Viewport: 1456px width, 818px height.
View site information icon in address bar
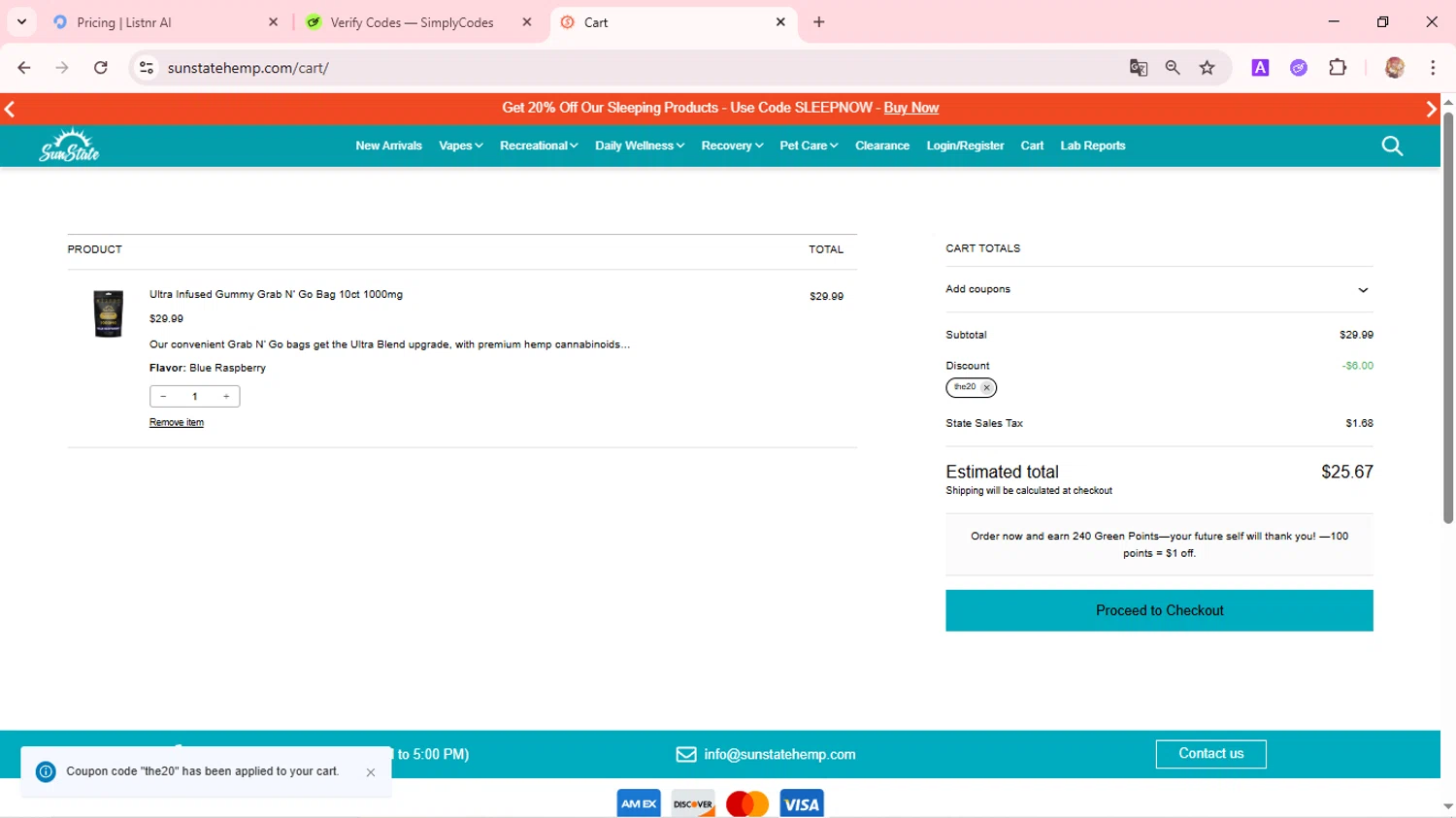point(147,68)
